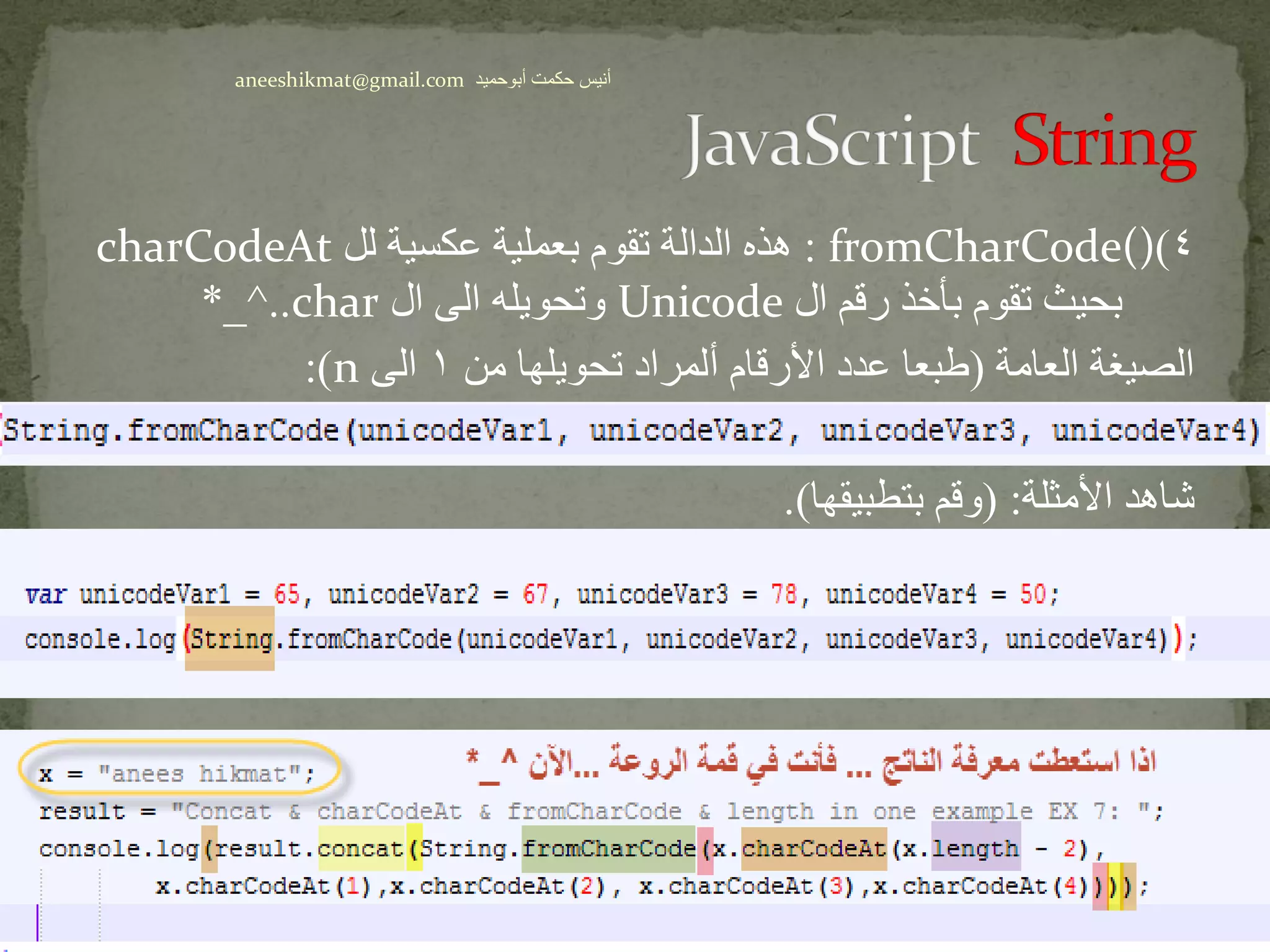Click 'x.charCodeAt(3)' in last code line

pos(746,886)
